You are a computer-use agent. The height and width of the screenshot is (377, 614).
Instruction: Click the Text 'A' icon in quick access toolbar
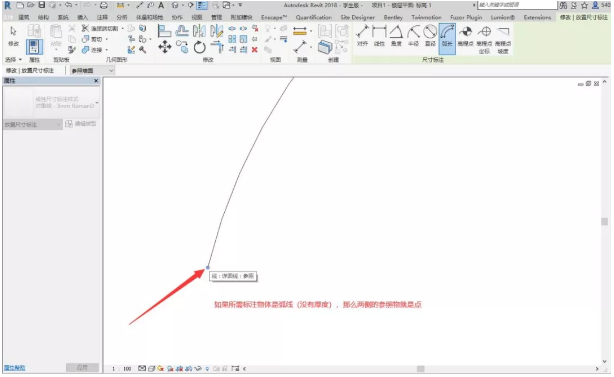pos(161,5)
